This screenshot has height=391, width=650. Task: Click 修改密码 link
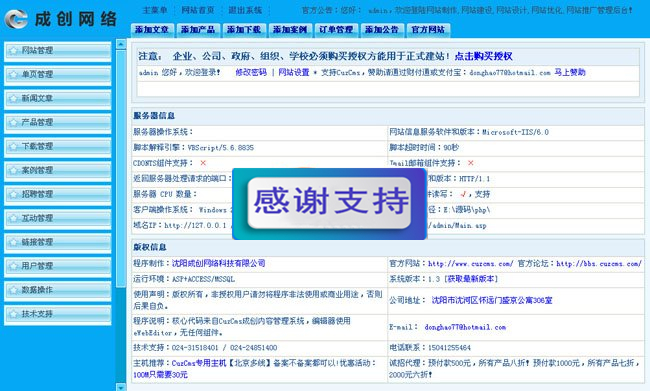click(x=251, y=73)
